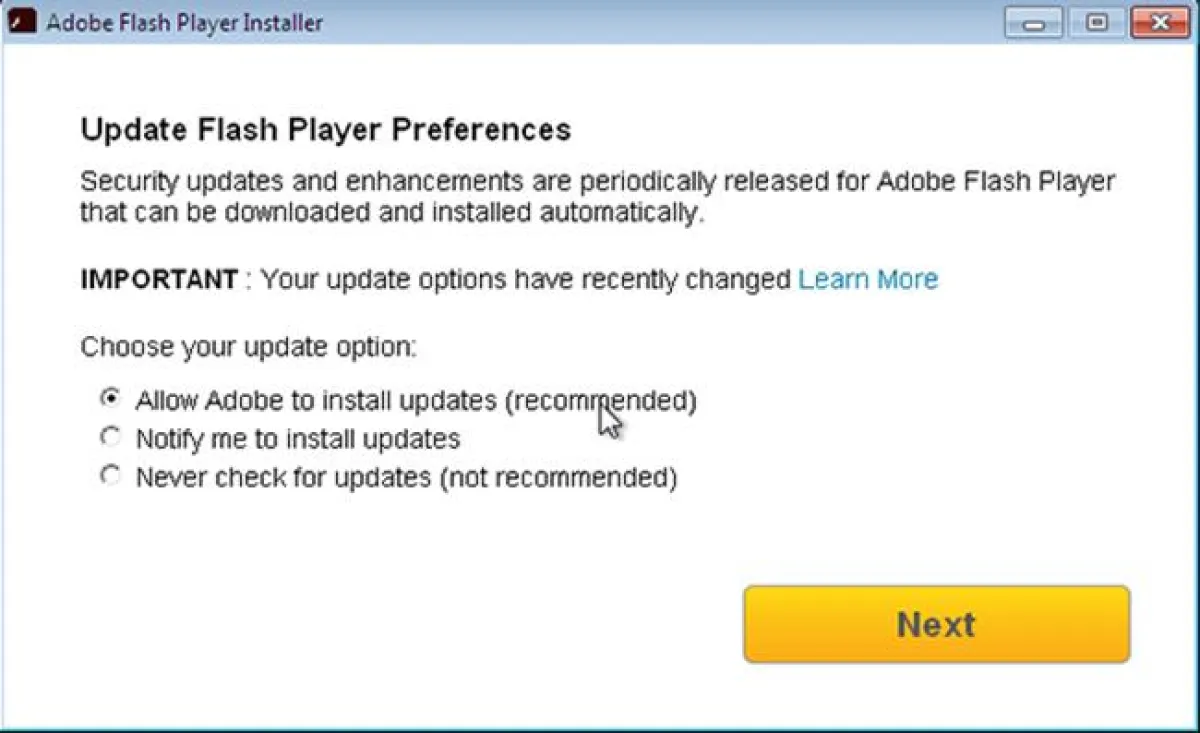Enable the Never check for updates radio button
Viewport: 1200px width, 733px height.
[x=109, y=476]
